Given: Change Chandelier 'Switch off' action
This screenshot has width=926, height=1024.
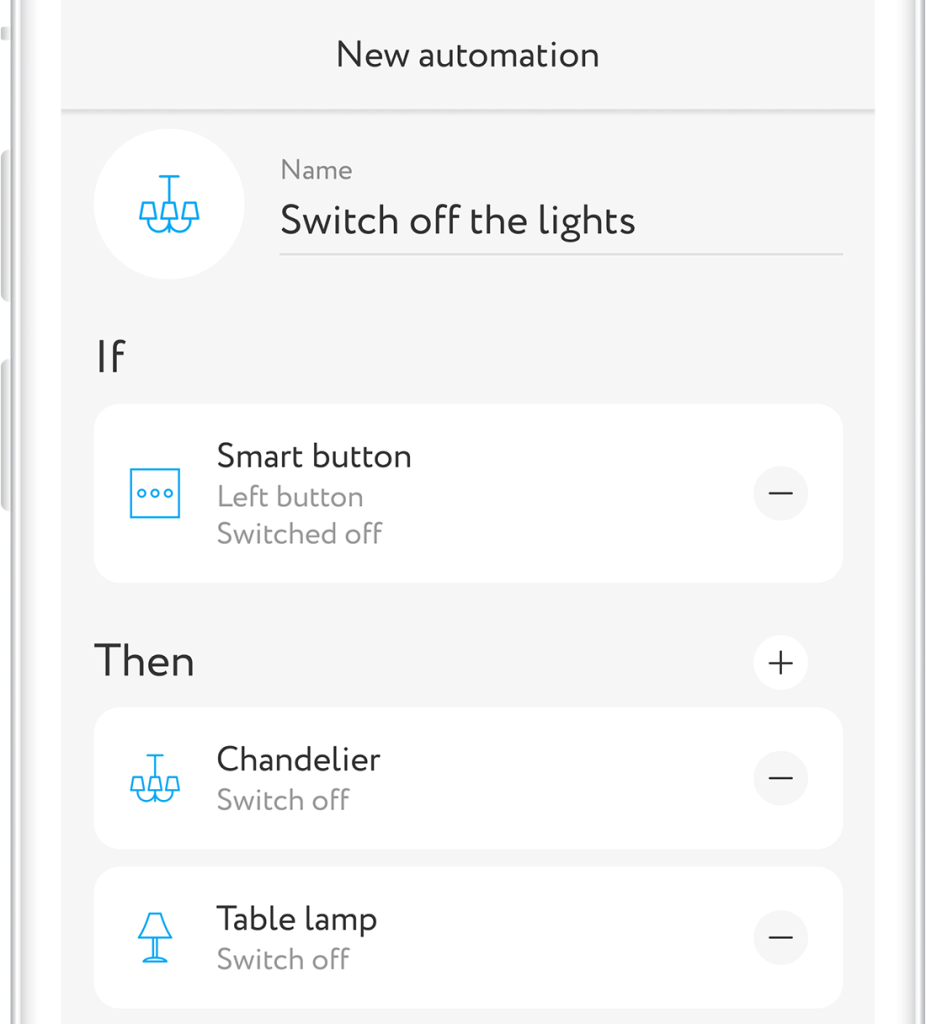Looking at the screenshot, I should click(x=283, y=800).
